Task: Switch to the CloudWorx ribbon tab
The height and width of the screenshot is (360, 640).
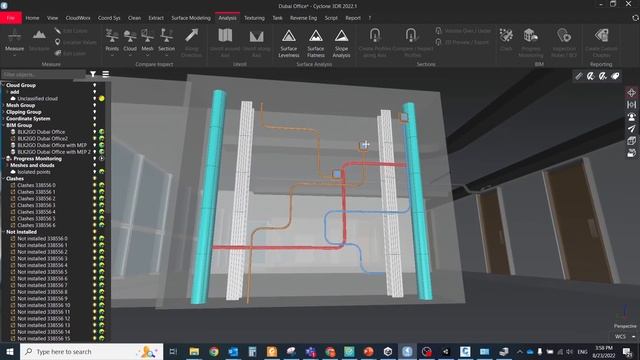Action: (x=78, y=18)
